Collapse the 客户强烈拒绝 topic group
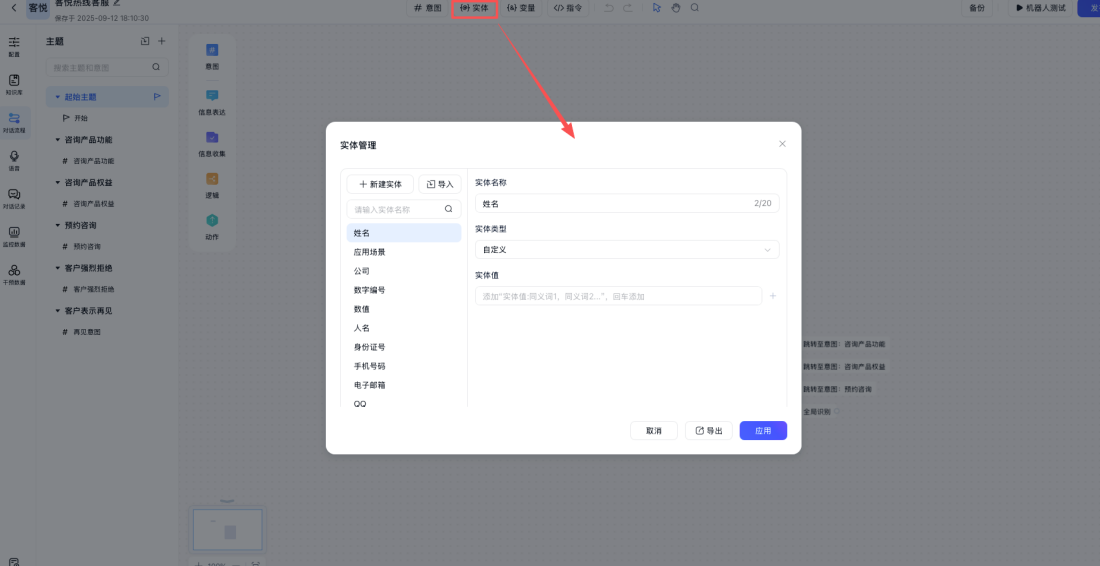 (58, 268)
